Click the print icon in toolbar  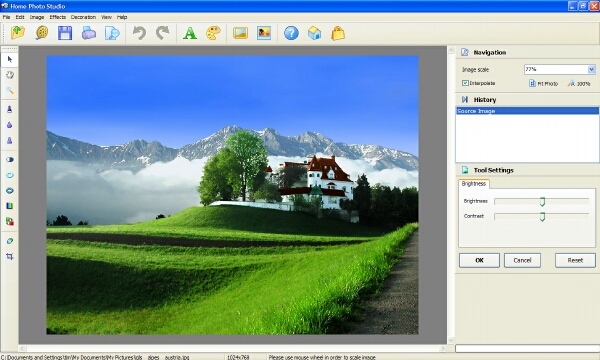pos(89,33)
